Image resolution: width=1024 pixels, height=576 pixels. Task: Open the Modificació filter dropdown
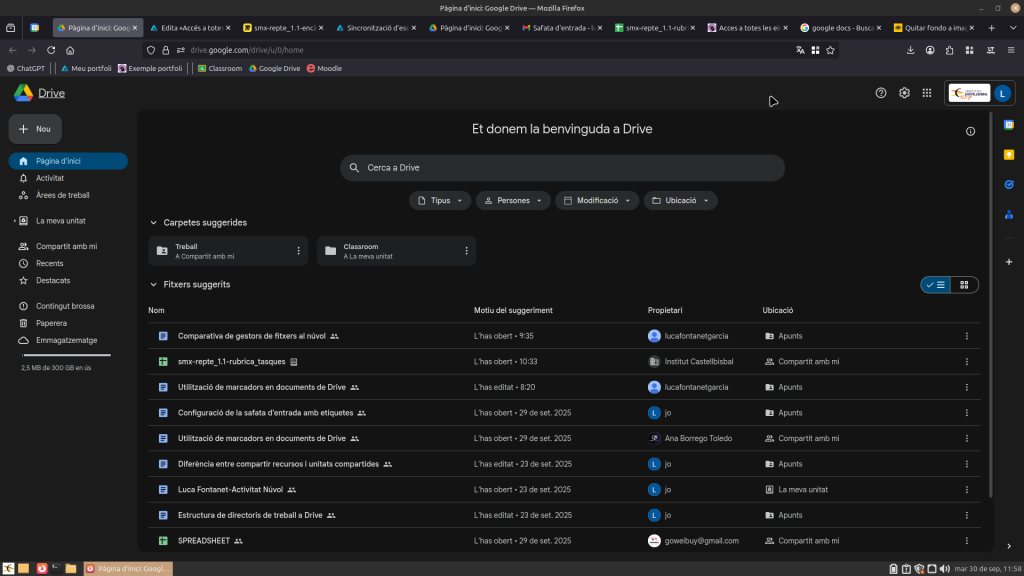[x=596, y=201]
